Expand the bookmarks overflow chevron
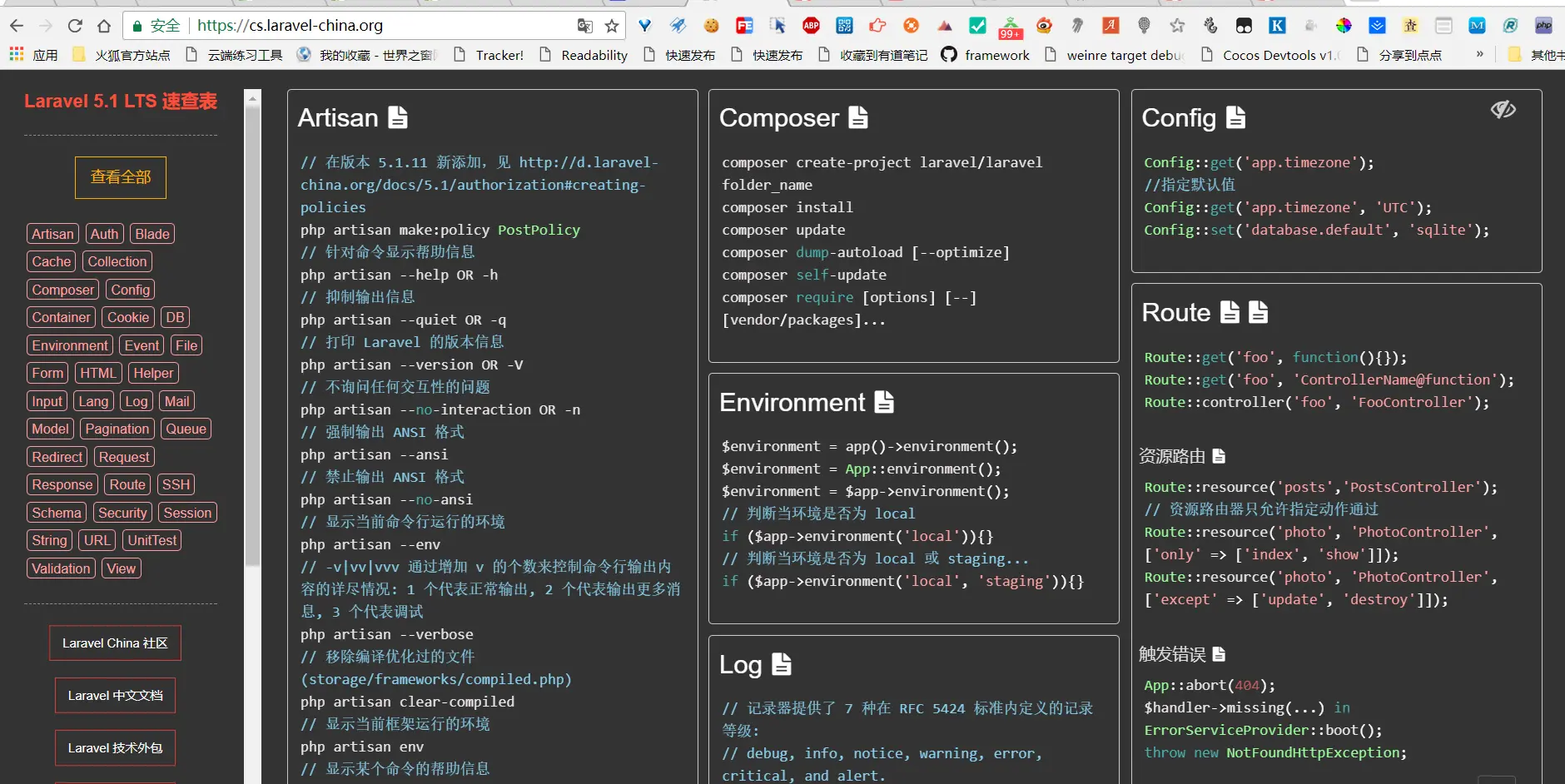The width and height of the screenshot is (1565, 784). (x=1479, y=55)
